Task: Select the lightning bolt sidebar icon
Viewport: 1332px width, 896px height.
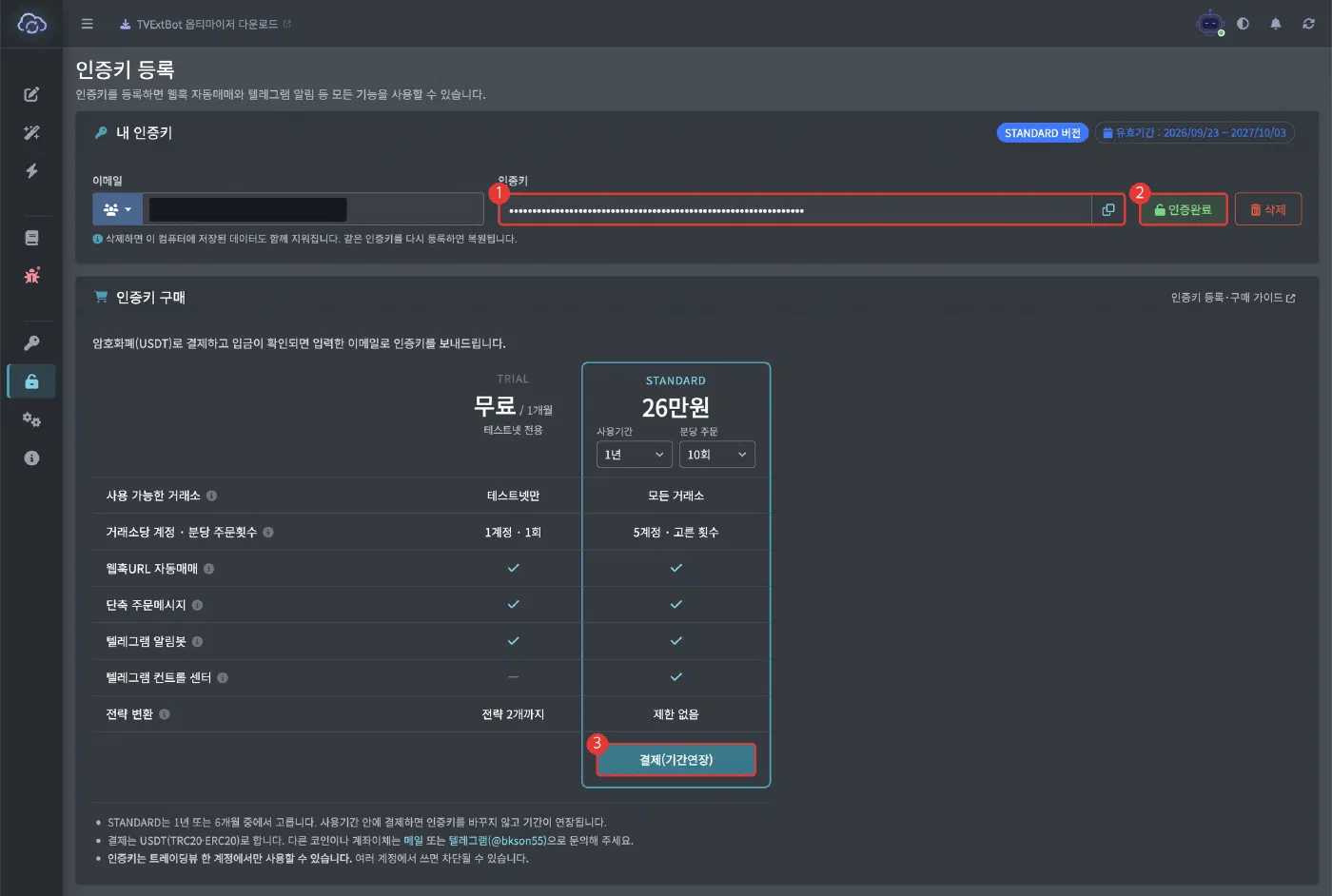Action: coord(31,171)
